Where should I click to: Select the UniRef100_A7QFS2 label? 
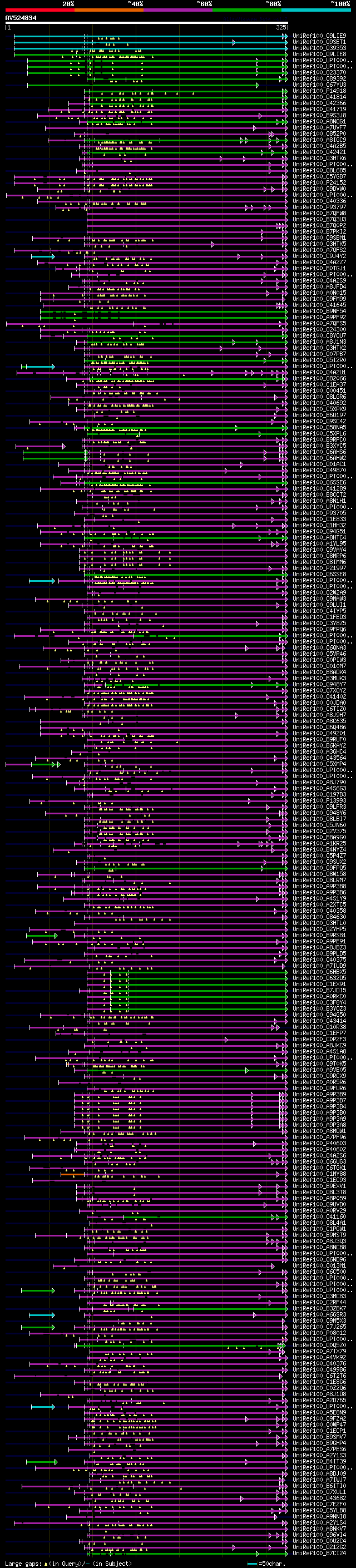(x=319, y=250)
